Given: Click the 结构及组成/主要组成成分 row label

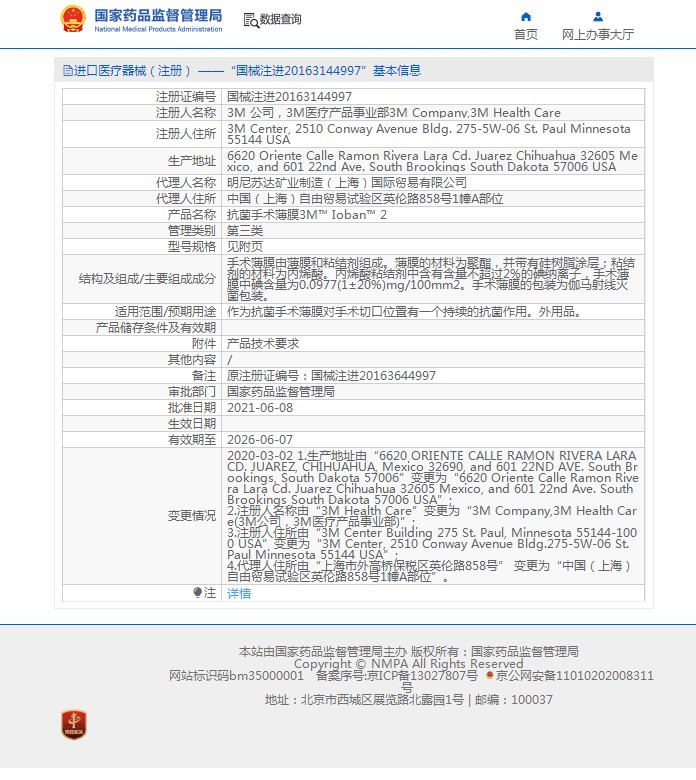Looking at the screenshot, I should point(147,279).
